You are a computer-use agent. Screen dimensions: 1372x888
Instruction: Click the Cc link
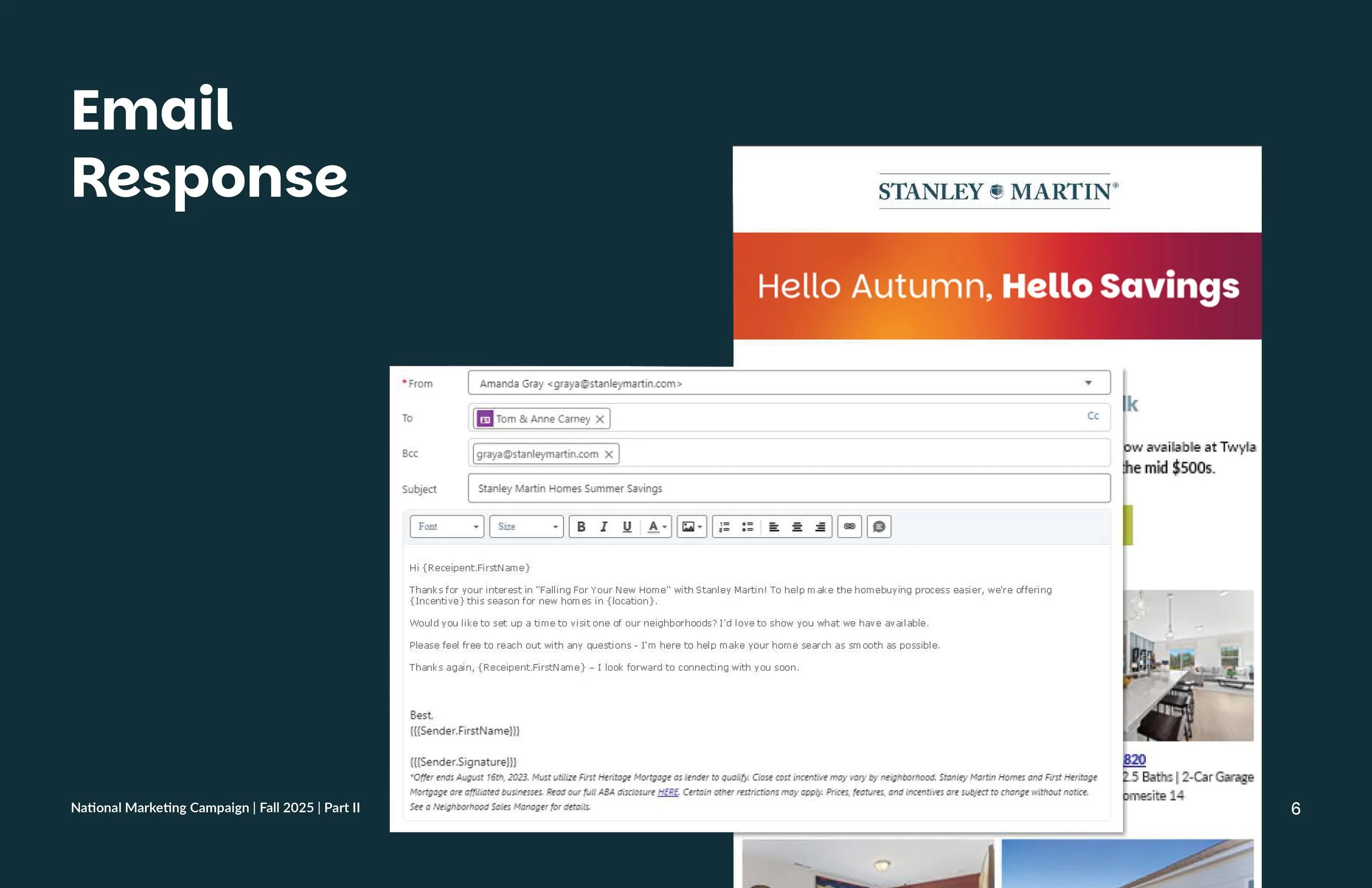(1093, 416)
